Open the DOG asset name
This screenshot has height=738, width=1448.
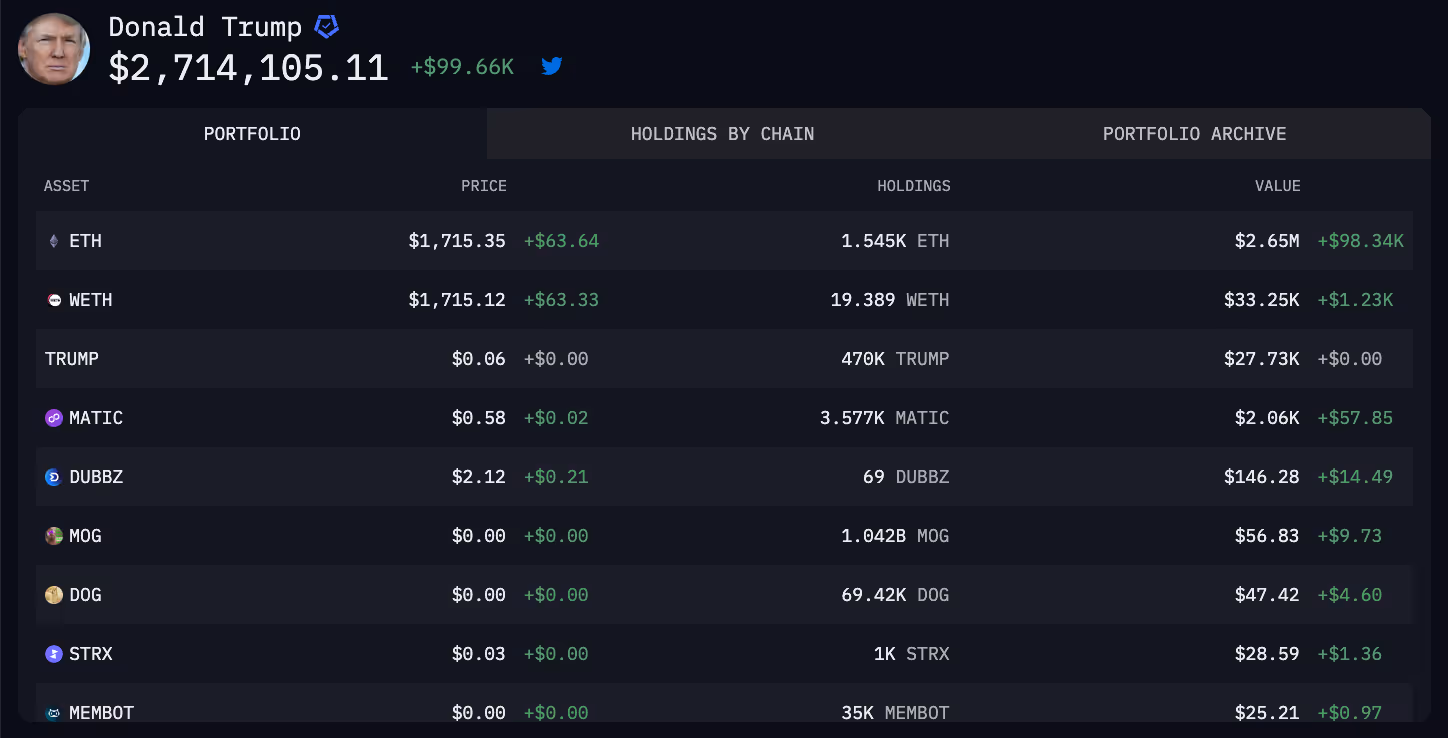(86, 595)
